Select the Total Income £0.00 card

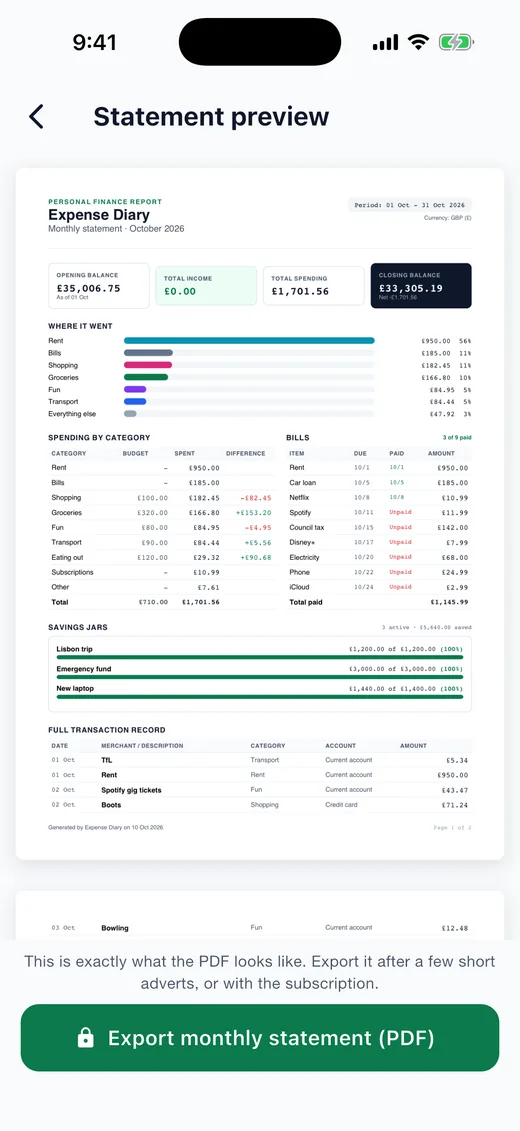tap(206, 286)
